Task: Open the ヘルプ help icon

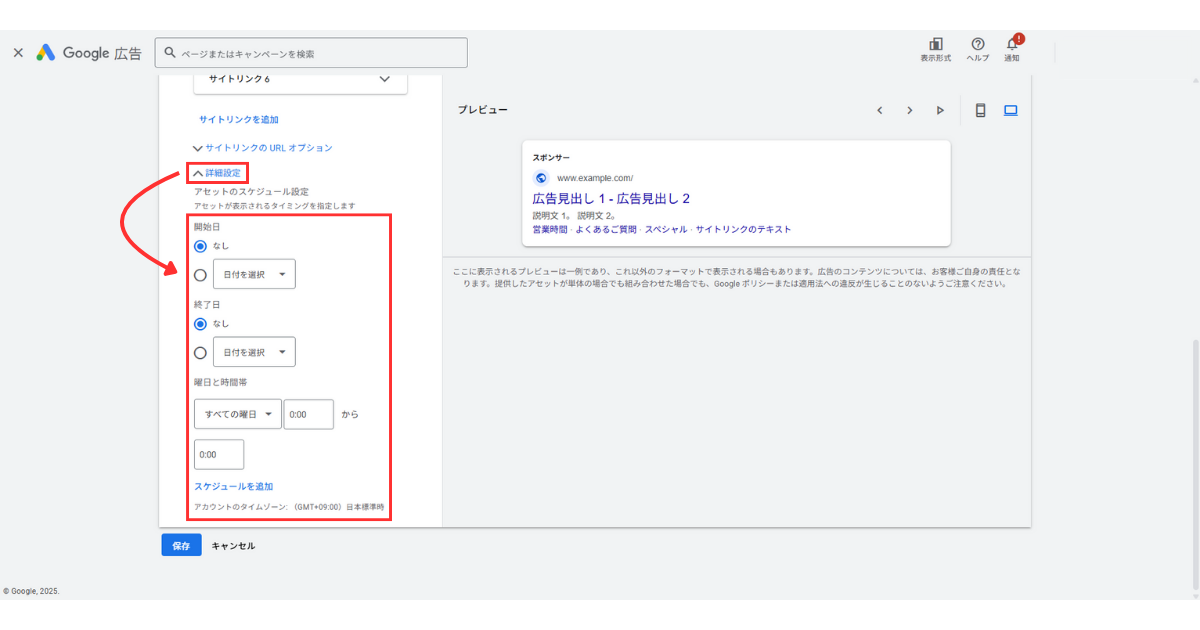Action: tap(978, 49)
